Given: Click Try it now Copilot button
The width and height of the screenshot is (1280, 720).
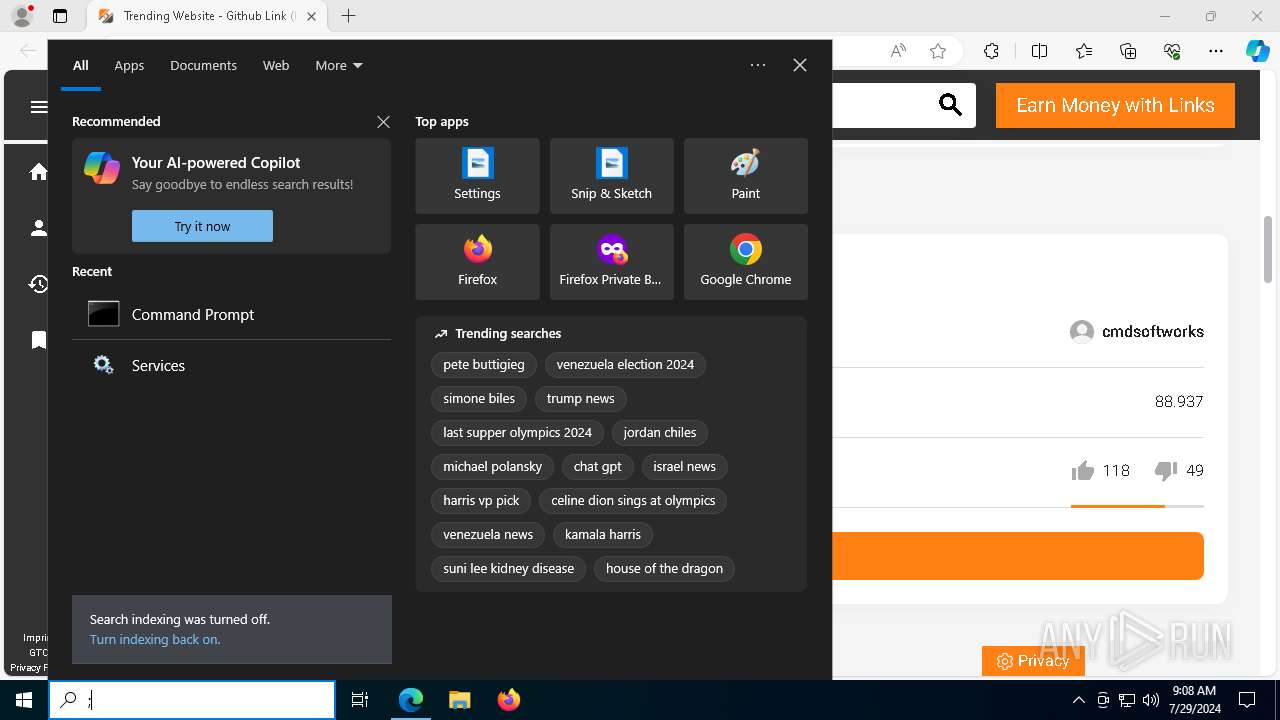Looking at the screenshot, I should [202, 226].
